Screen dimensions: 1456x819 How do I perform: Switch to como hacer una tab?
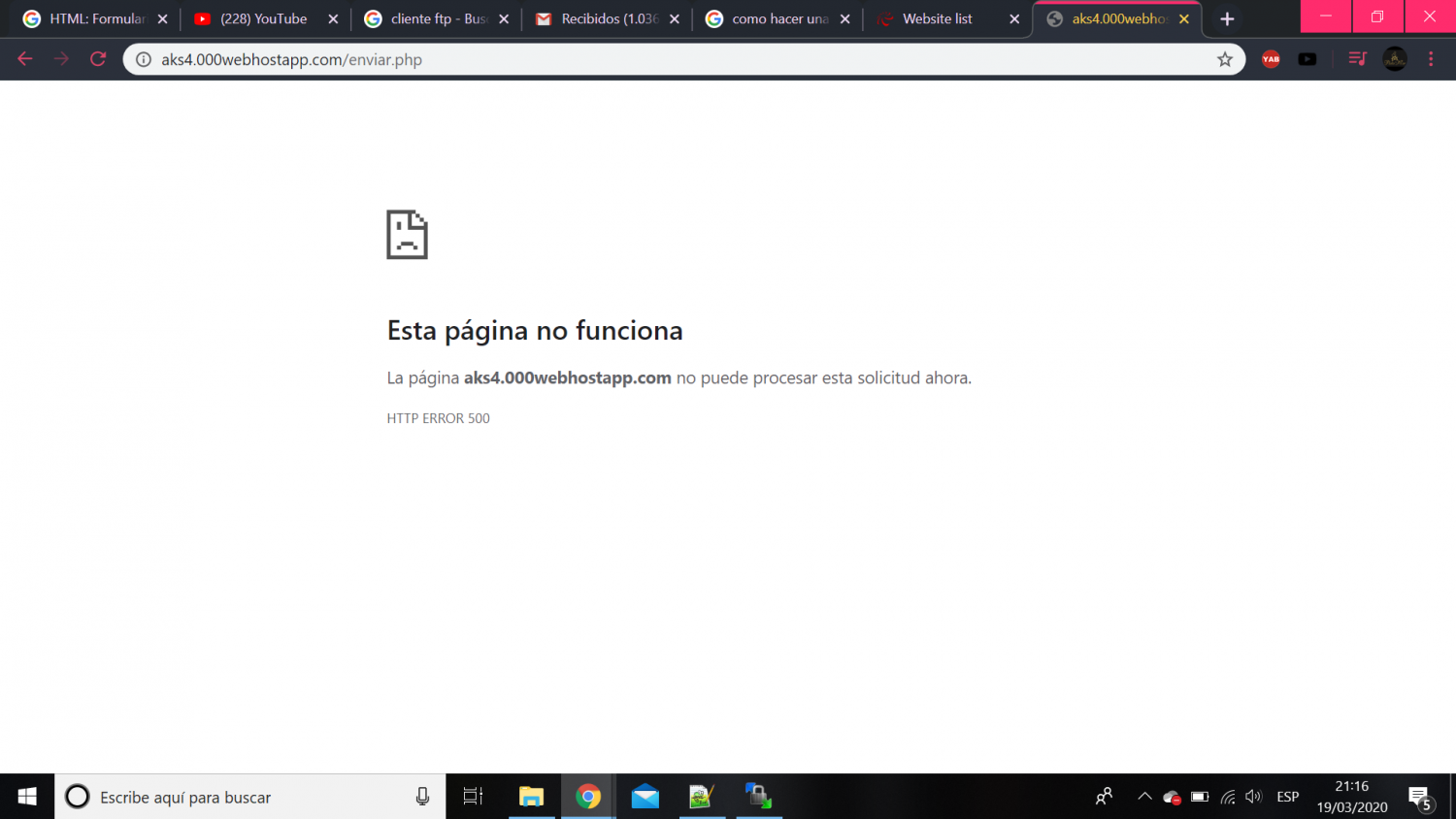coord(778,18)
